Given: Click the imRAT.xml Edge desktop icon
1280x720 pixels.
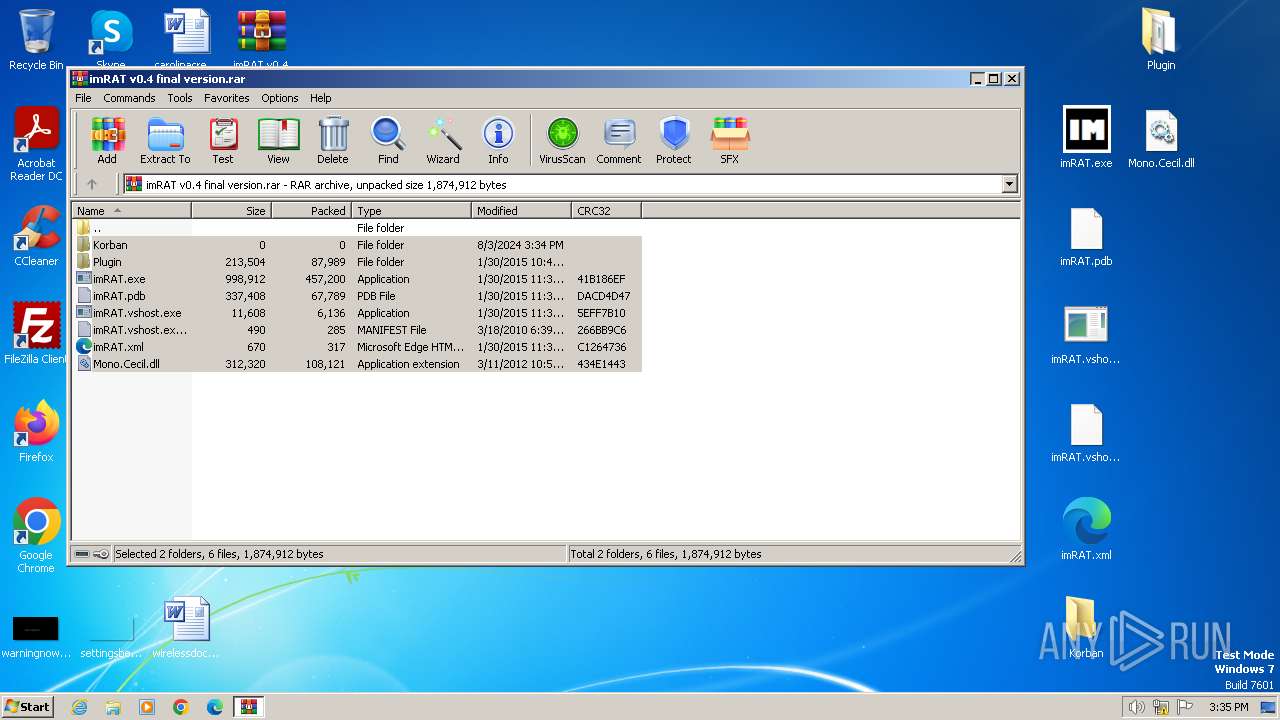Looking at the screenshot, I should pos(1086,529).
